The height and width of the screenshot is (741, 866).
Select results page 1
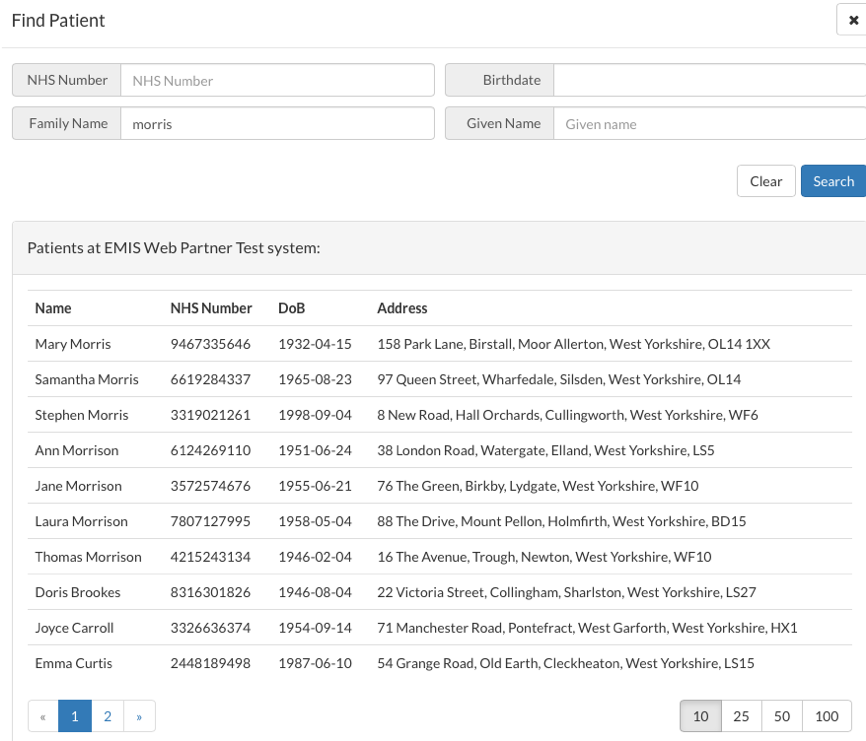(x=75, y=716)
